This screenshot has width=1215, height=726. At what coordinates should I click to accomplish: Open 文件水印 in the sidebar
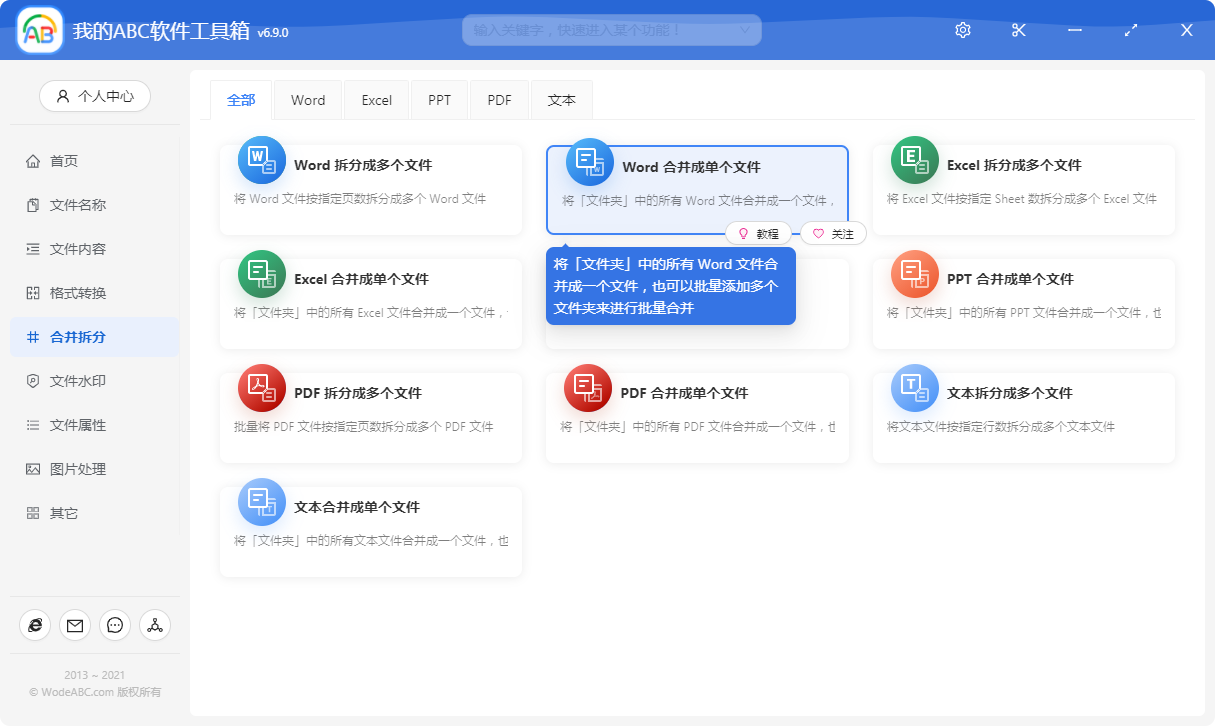78,381
